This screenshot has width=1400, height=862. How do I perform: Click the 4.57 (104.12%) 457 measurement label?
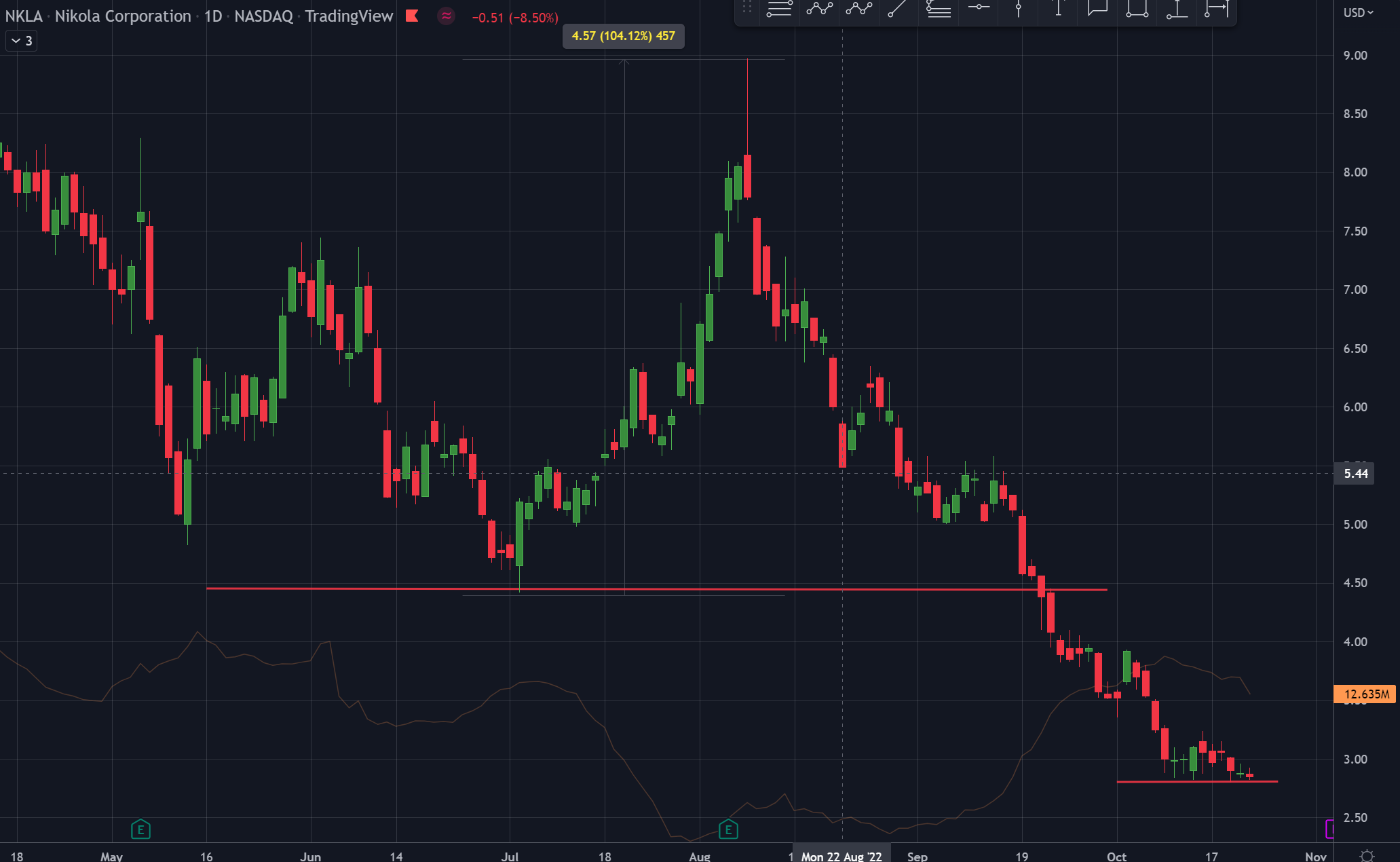click(624, 36)
